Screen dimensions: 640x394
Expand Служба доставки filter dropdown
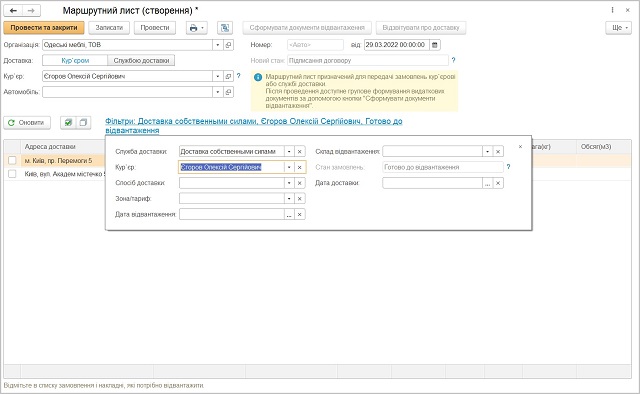coord(289,151)
